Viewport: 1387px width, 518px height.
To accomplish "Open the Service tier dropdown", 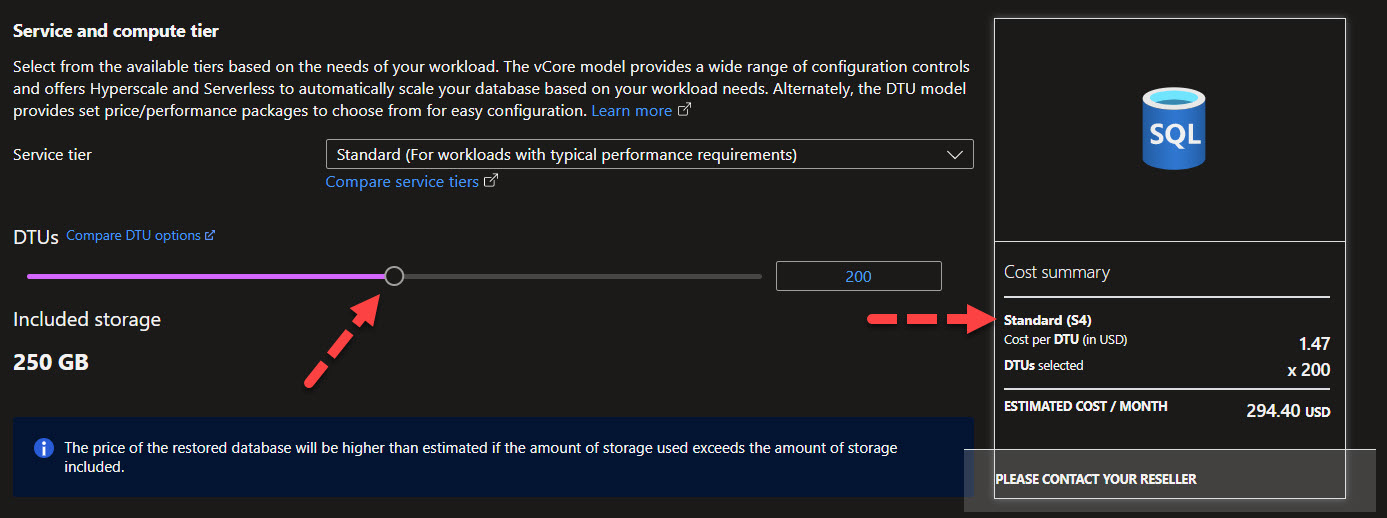I will (649, 155).
